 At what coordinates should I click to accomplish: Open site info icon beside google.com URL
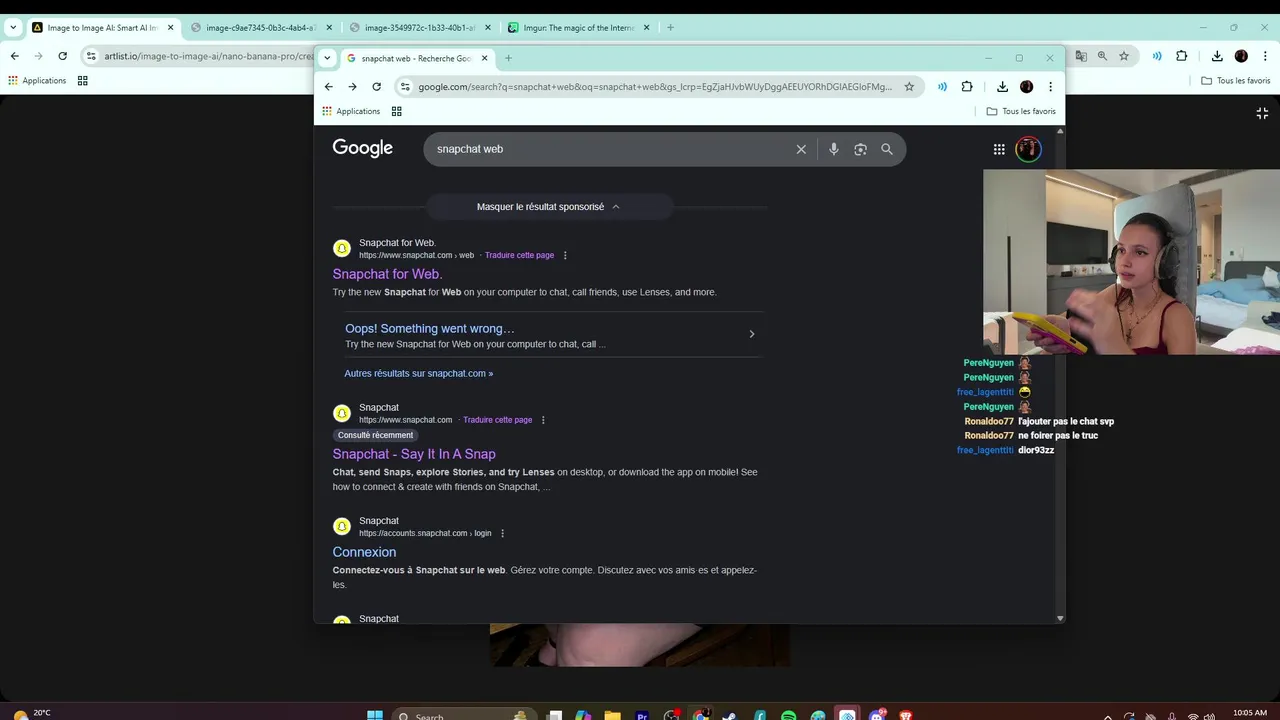pyautogui.click(x=405, y=87)
